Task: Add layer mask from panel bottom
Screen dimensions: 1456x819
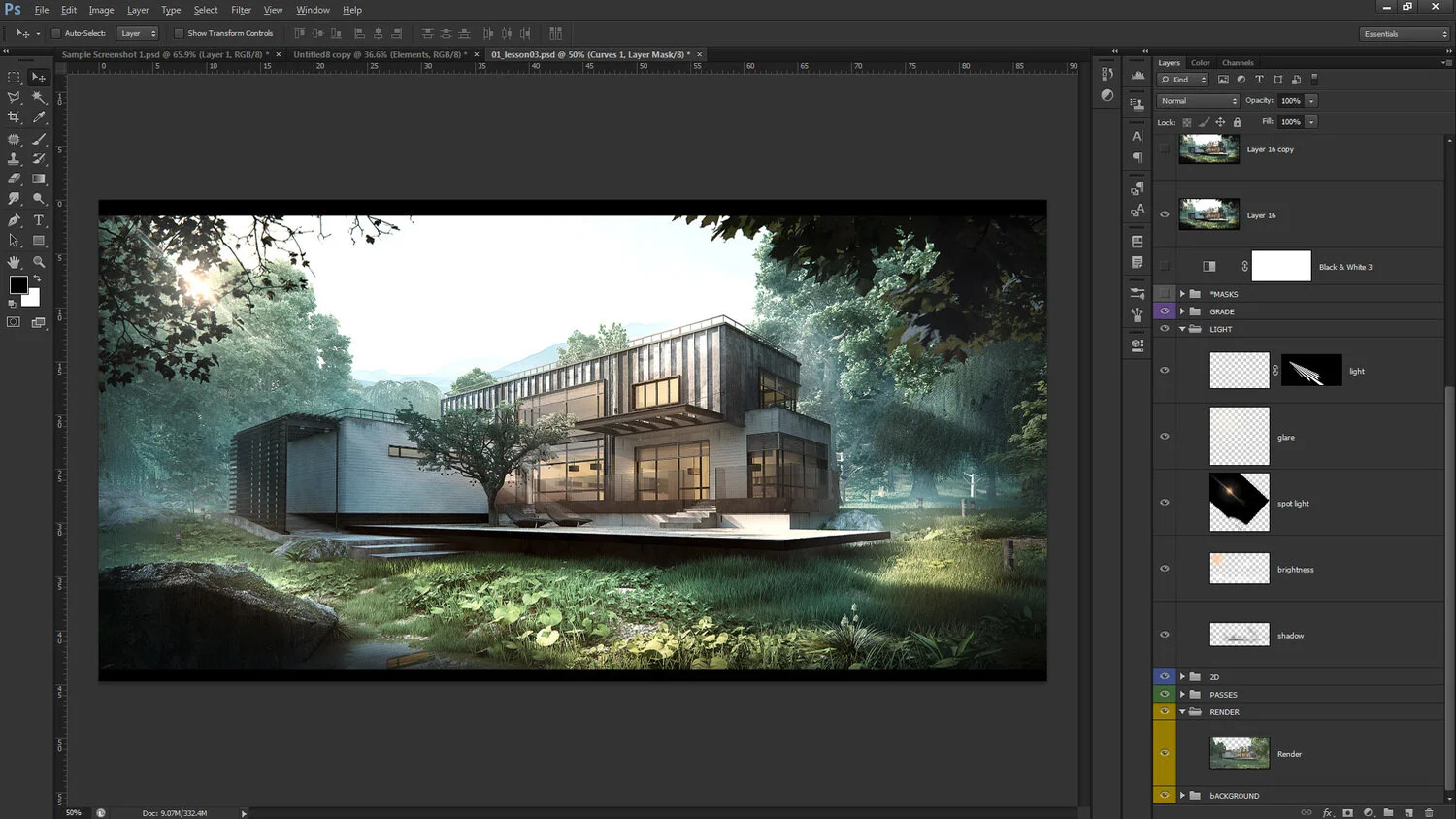Action: click(1347, 812)
